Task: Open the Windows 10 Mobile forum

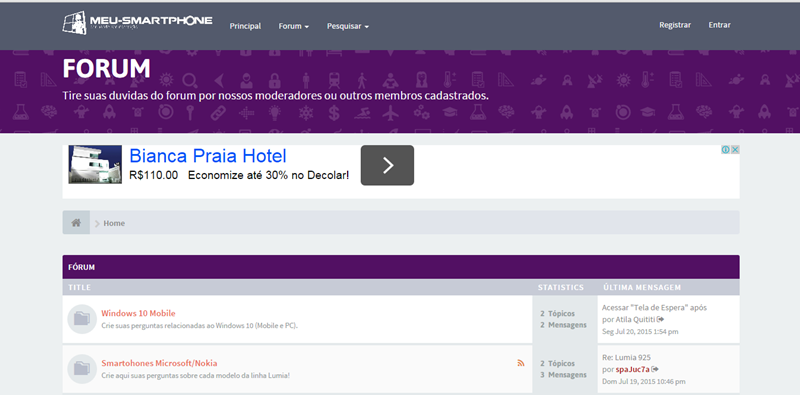Action: pos(138,313)
